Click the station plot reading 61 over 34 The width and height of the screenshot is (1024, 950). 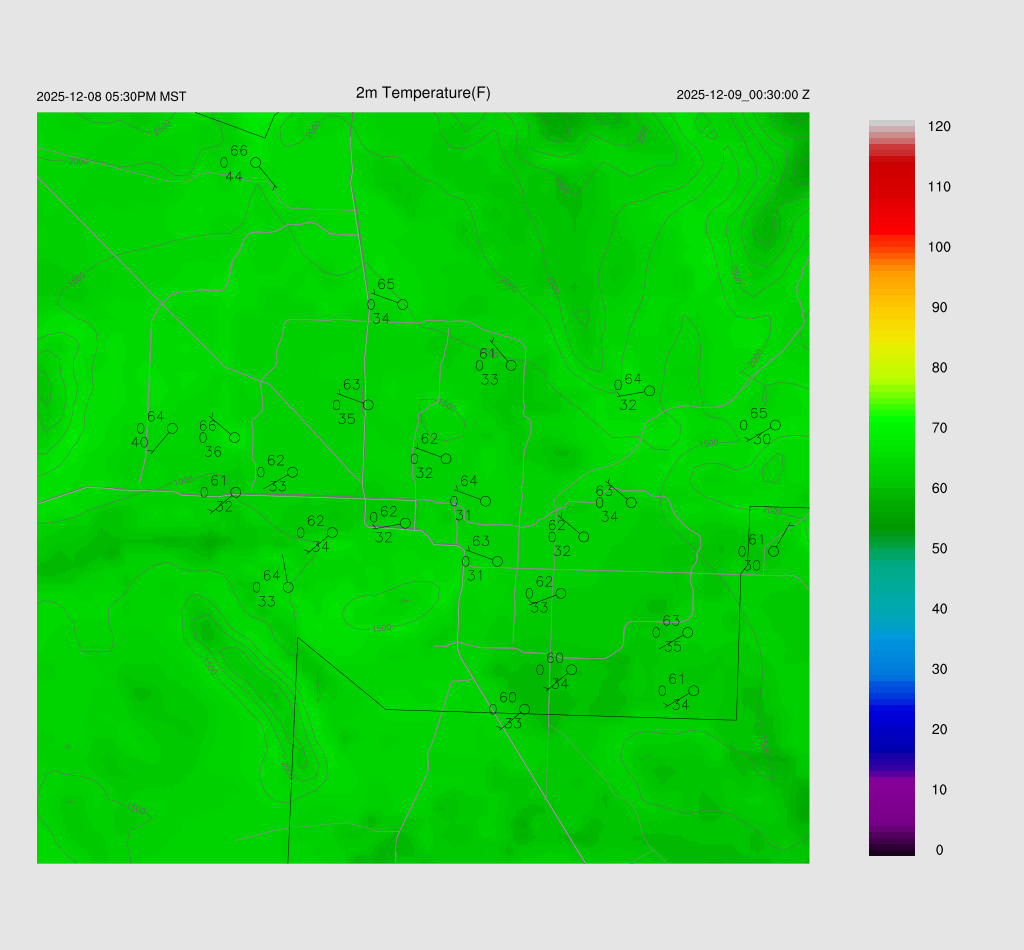[693, 691]
